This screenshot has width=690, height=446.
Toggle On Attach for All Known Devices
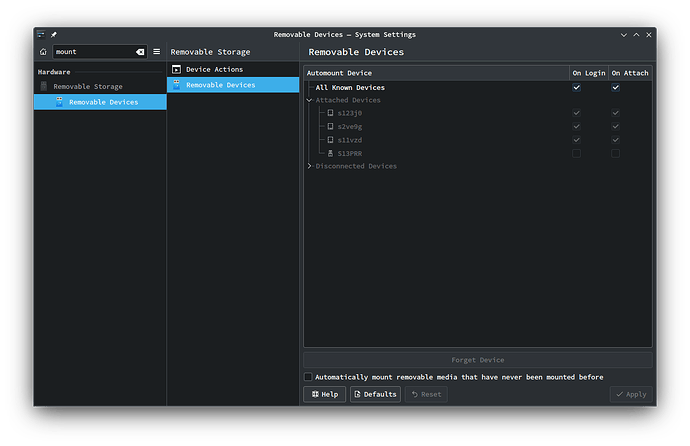(615, 88)
